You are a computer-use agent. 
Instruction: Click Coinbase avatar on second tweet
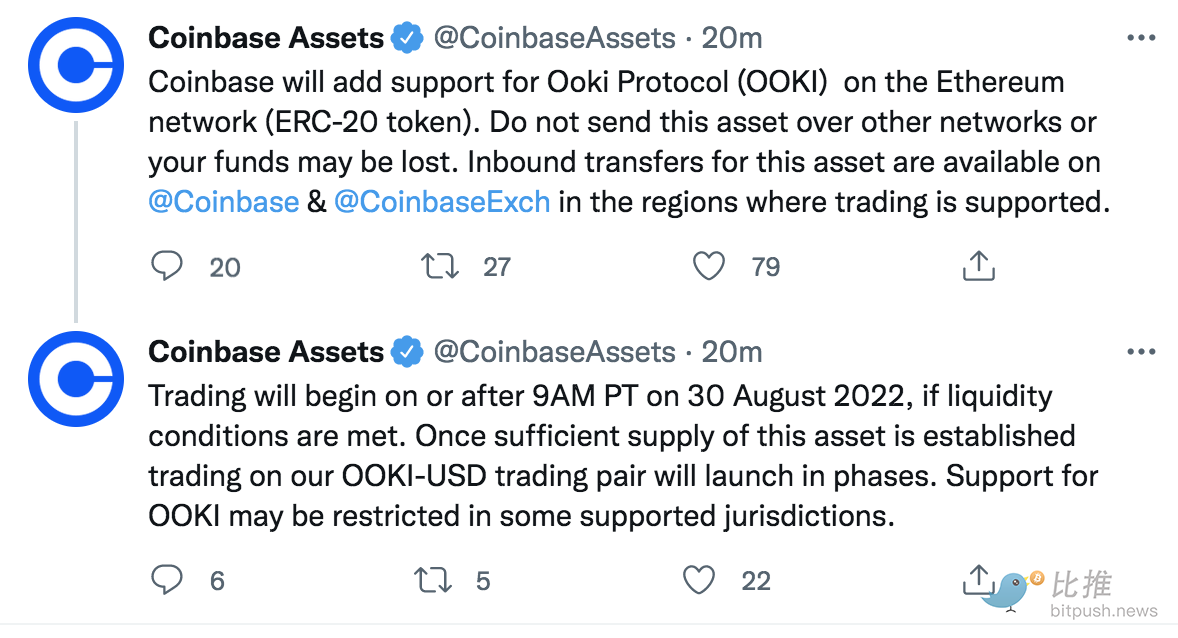[76, 379]
